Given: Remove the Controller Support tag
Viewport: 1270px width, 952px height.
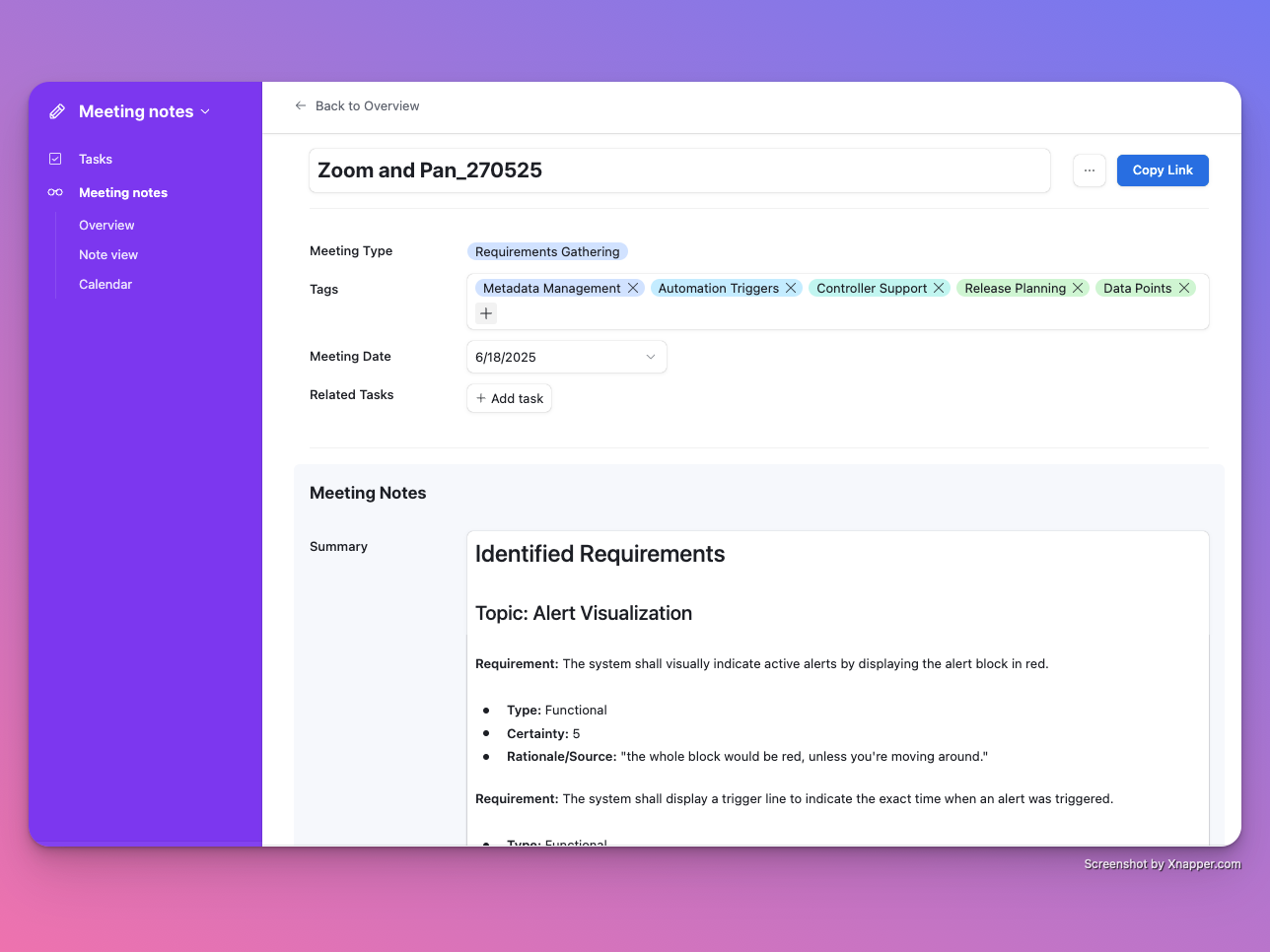Looking at the screenshot, I should [939, 288].
